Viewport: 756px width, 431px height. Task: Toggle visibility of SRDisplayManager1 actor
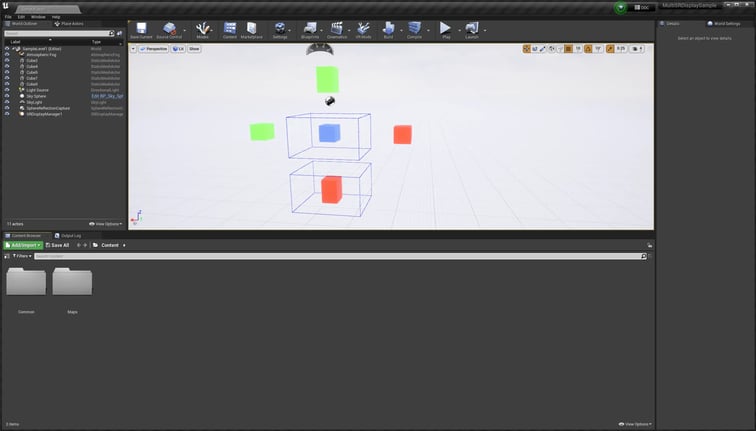[7, 114]
